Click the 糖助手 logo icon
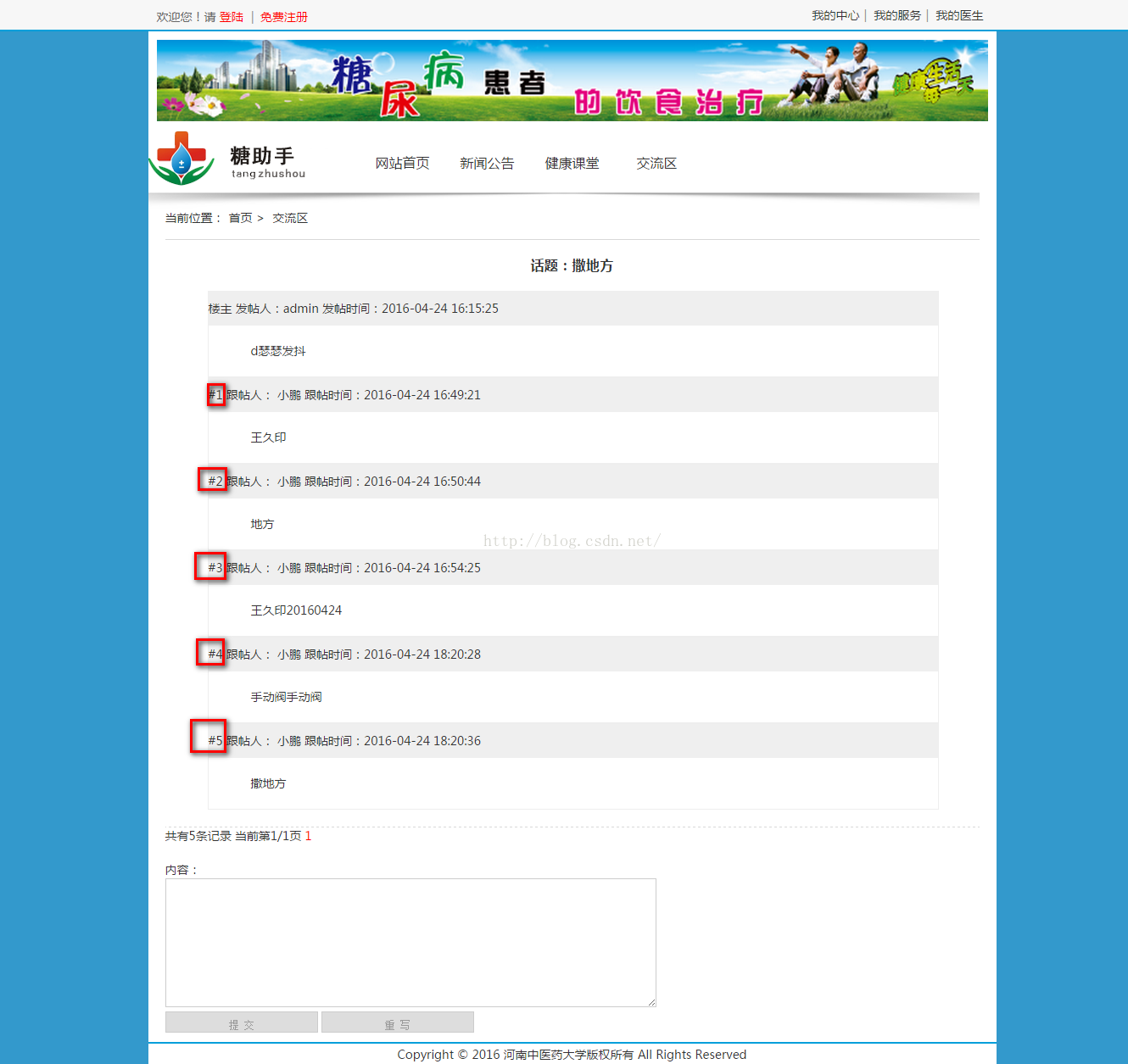This screenshot has height=1064, width=1128. point(181,159)
